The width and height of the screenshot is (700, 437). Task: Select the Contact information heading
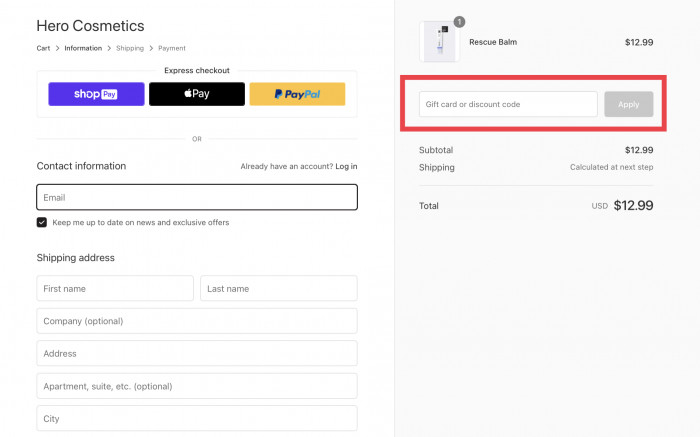[x=81, y=166]
